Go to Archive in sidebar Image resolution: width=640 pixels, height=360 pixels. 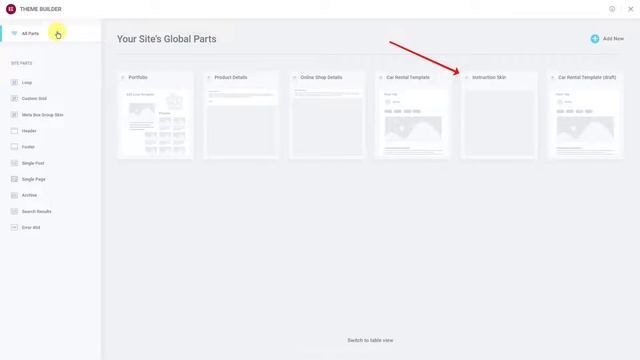click(x=29, y=195)
